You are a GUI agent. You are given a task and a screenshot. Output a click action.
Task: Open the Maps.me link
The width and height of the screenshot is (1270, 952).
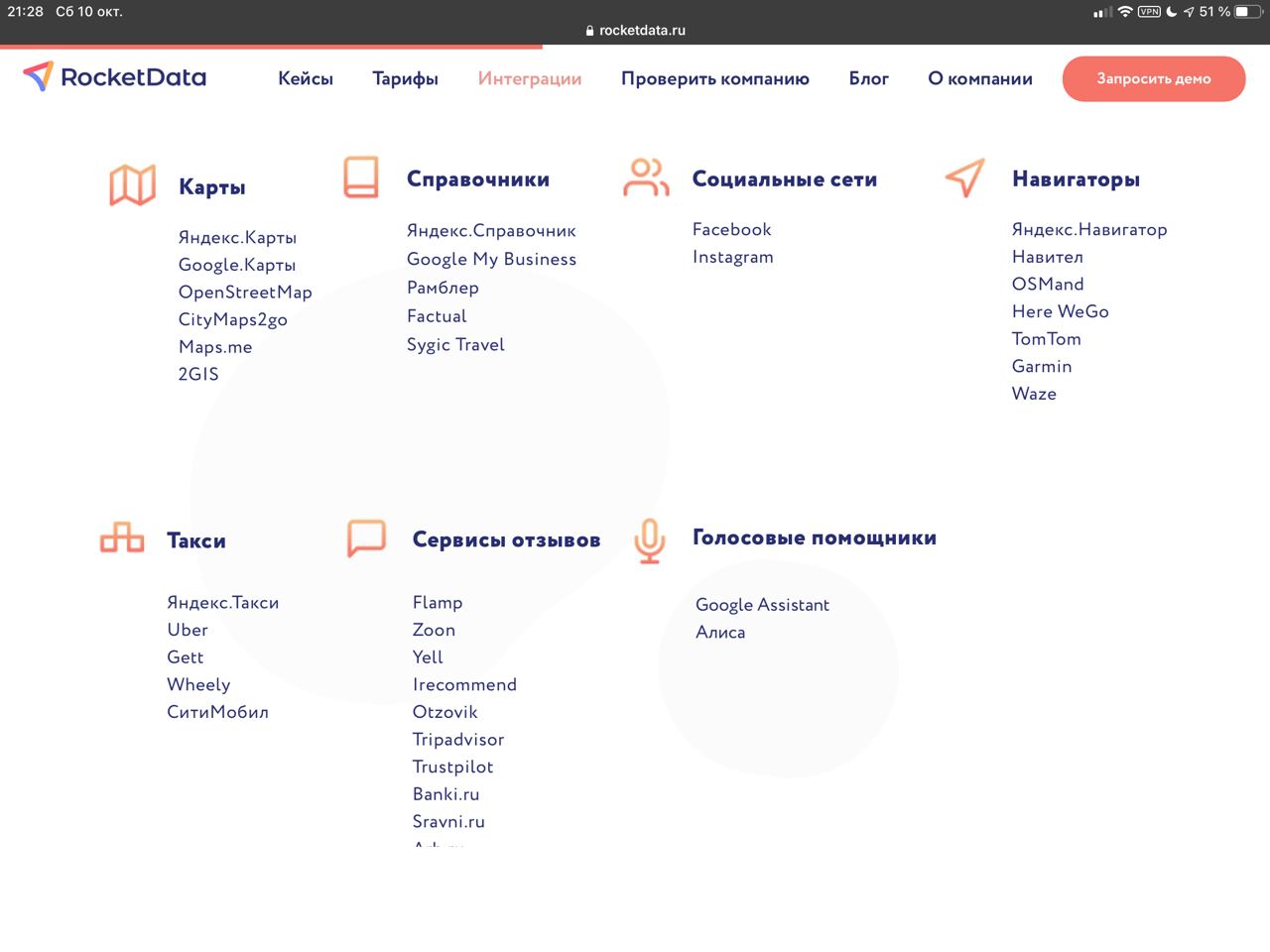(x=215, y=347)
